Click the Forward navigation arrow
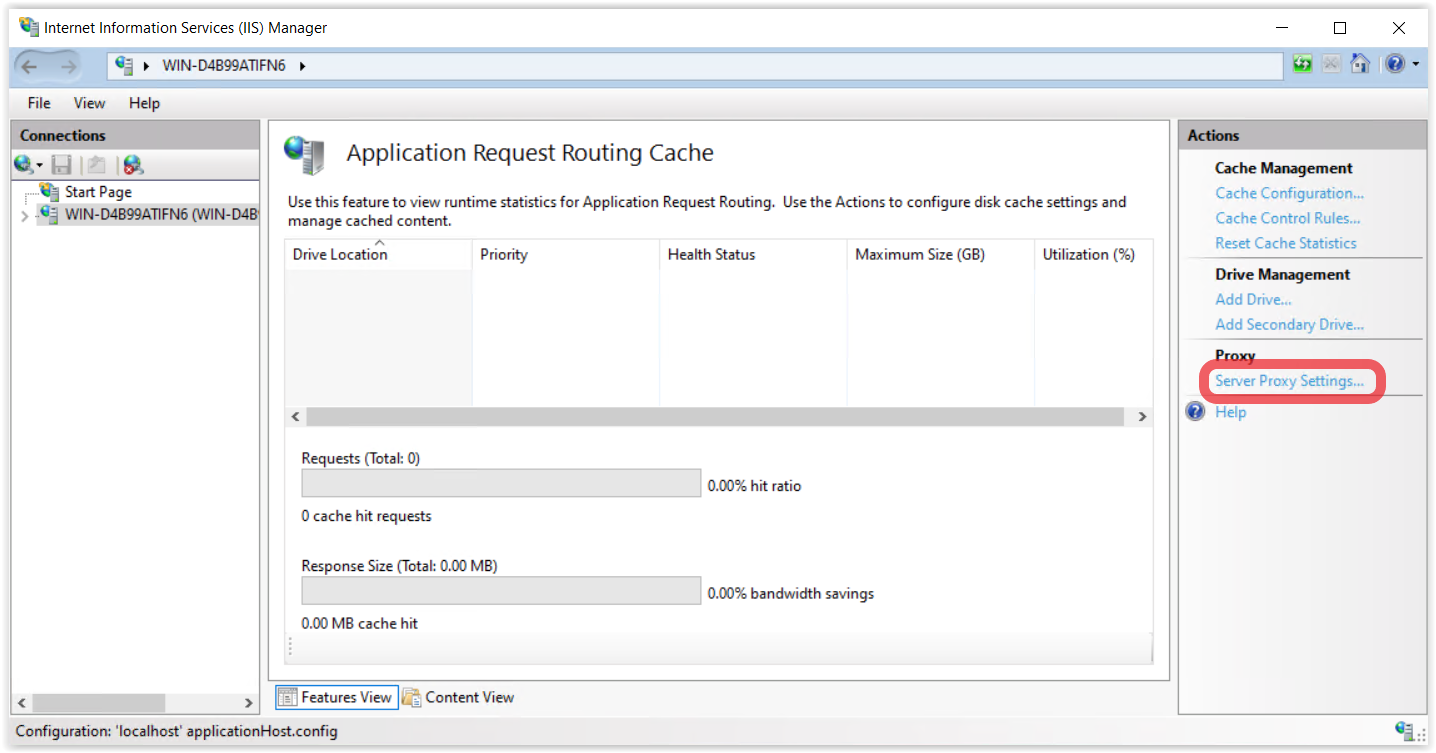Viewport: 1436px width, 753px height. point(68,66)
